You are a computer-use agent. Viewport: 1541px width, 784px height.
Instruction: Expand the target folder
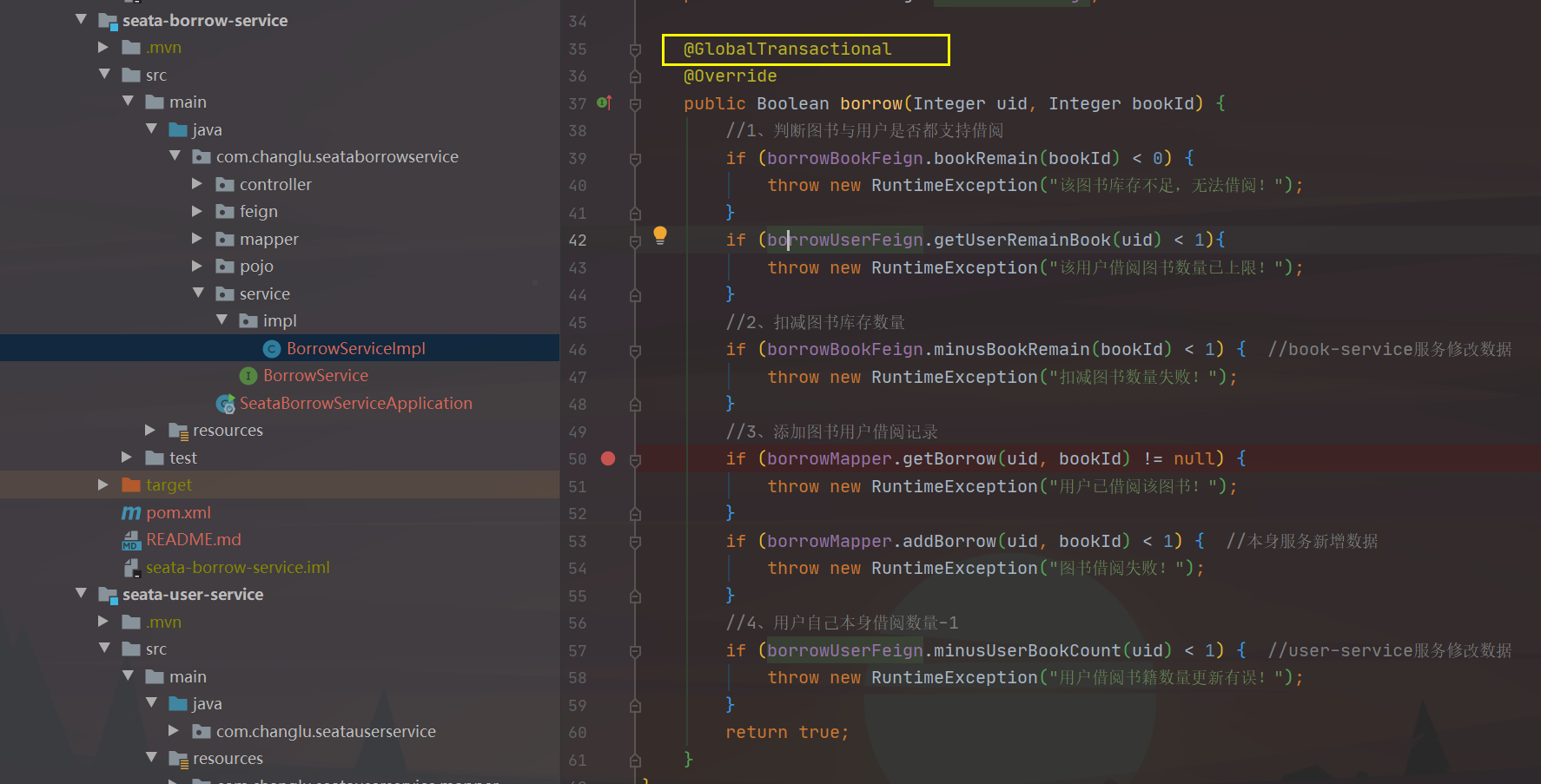(103, 484)
